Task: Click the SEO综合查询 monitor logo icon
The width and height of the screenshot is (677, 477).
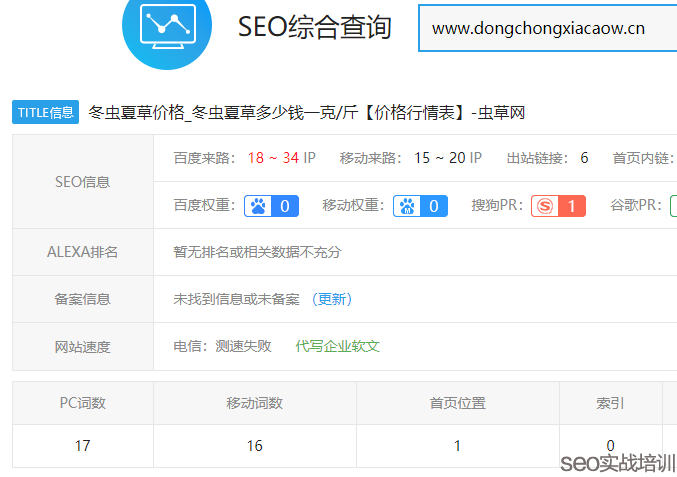Action: point(166,27)
